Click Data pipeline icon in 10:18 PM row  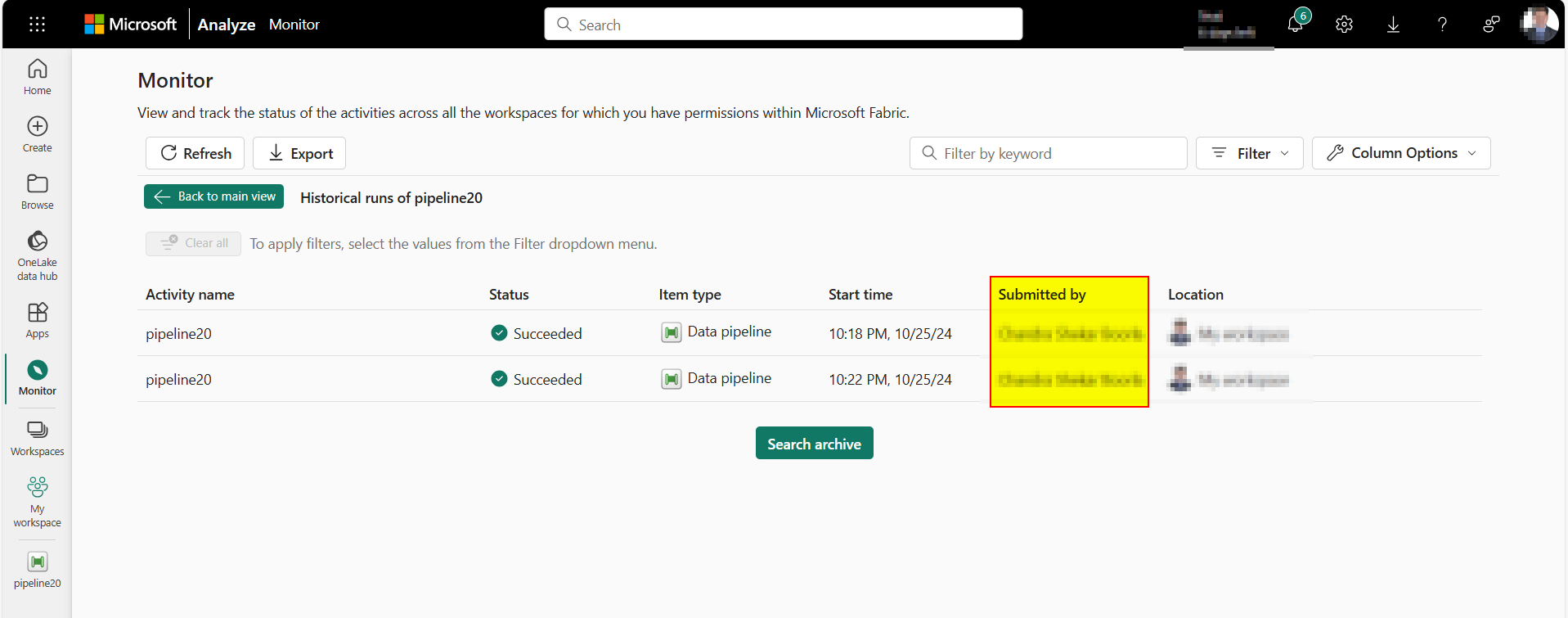click(672, 332)
